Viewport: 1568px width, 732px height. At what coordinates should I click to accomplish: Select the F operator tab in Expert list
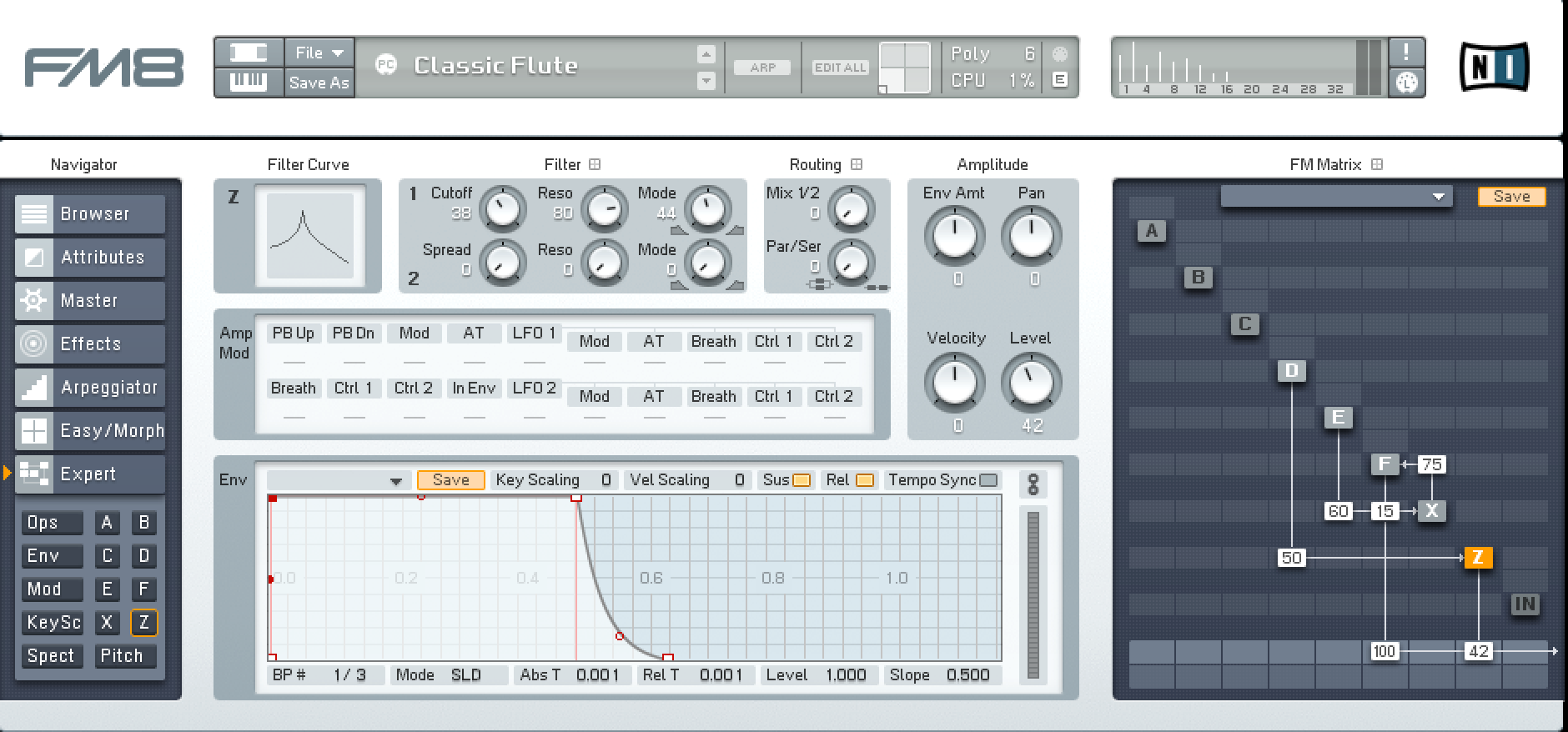coord(143,589)
